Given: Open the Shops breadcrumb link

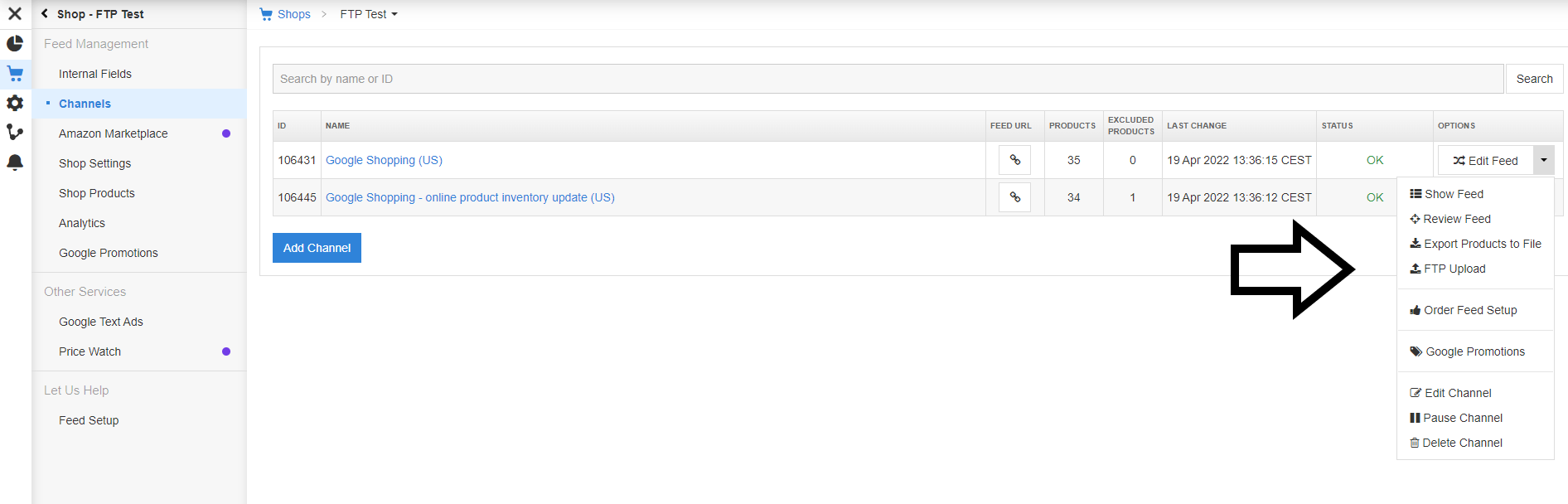Looking at the screenshot, I should tap(293, 14).
